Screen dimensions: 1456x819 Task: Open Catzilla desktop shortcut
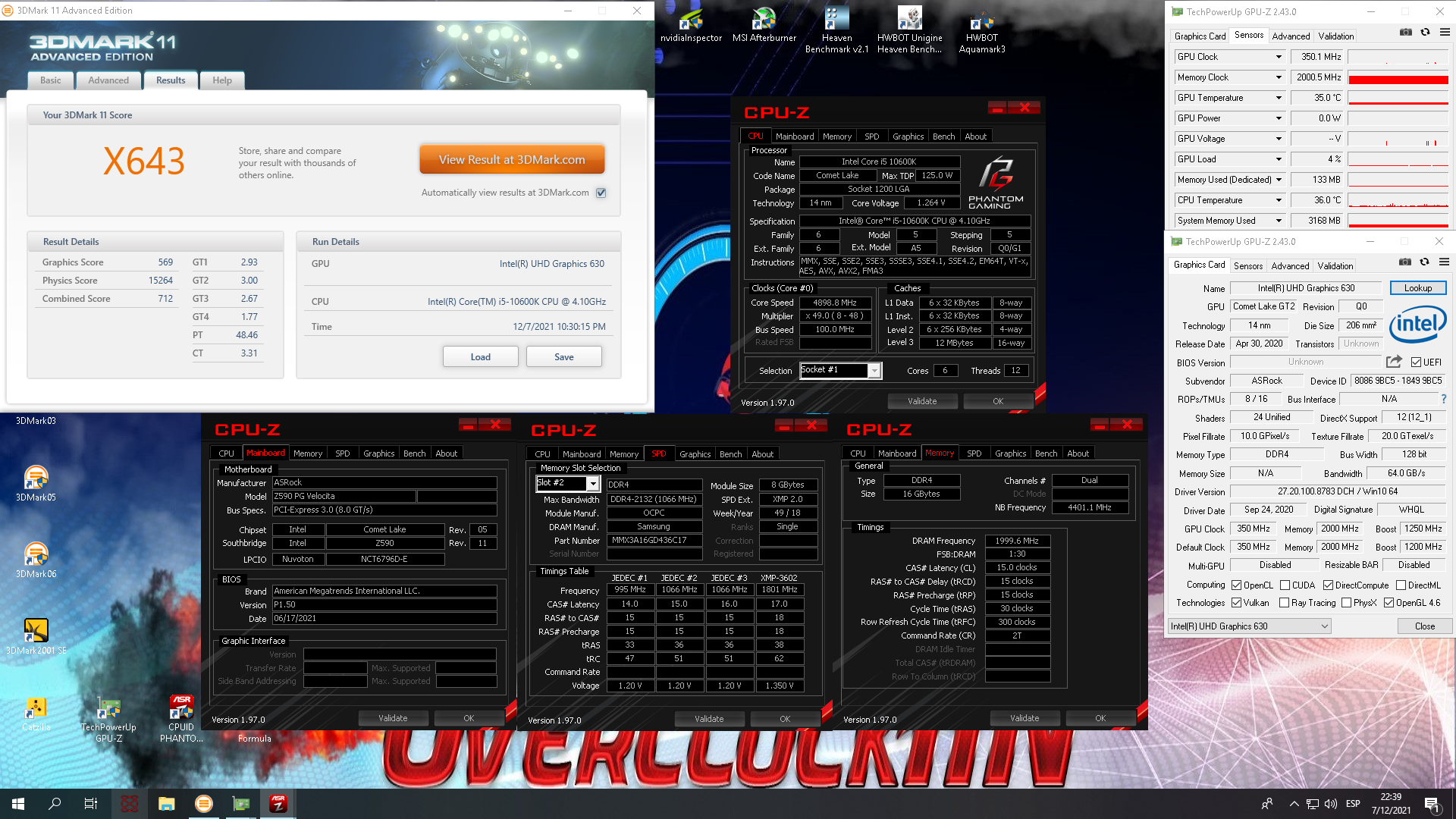36,714
